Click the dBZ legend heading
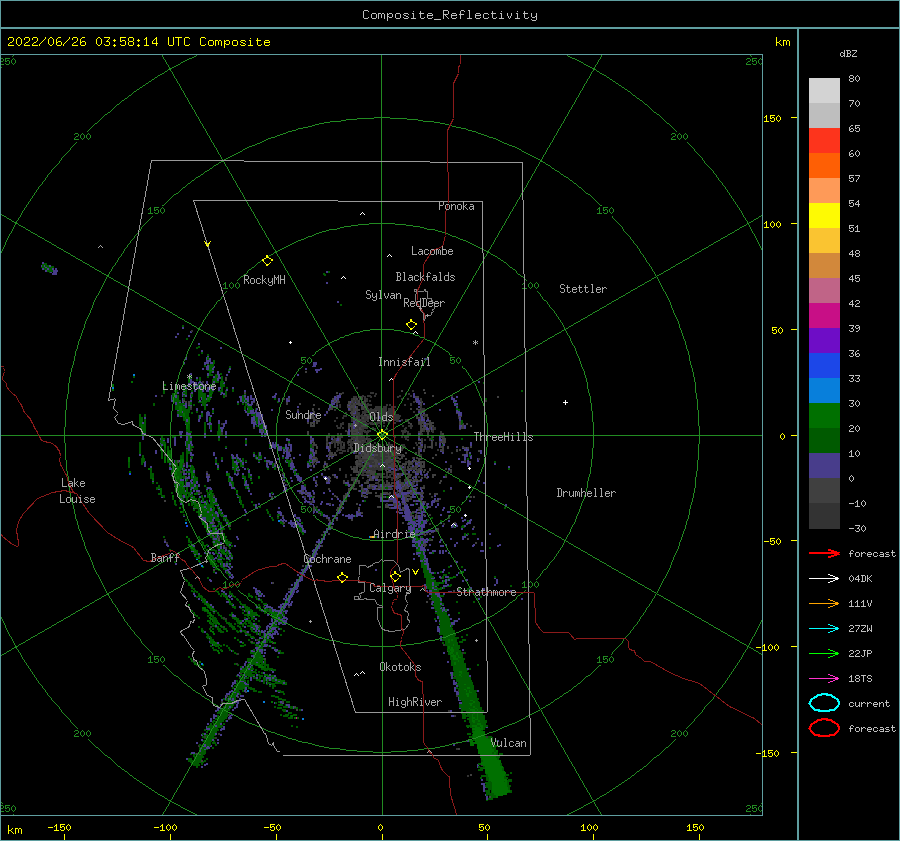 pyautogui.click(x=848, y=53)
